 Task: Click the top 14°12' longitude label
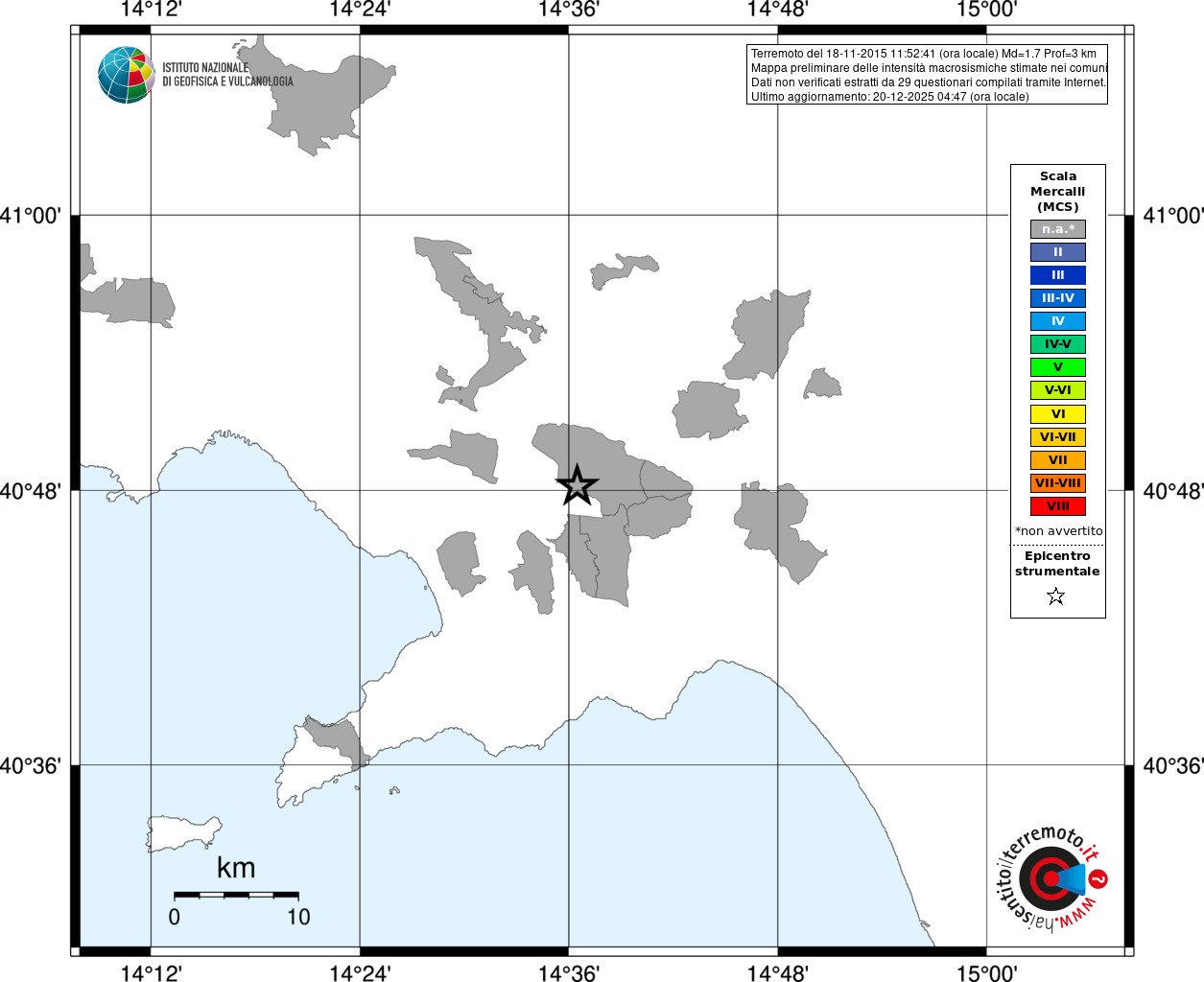click(151, 10)
